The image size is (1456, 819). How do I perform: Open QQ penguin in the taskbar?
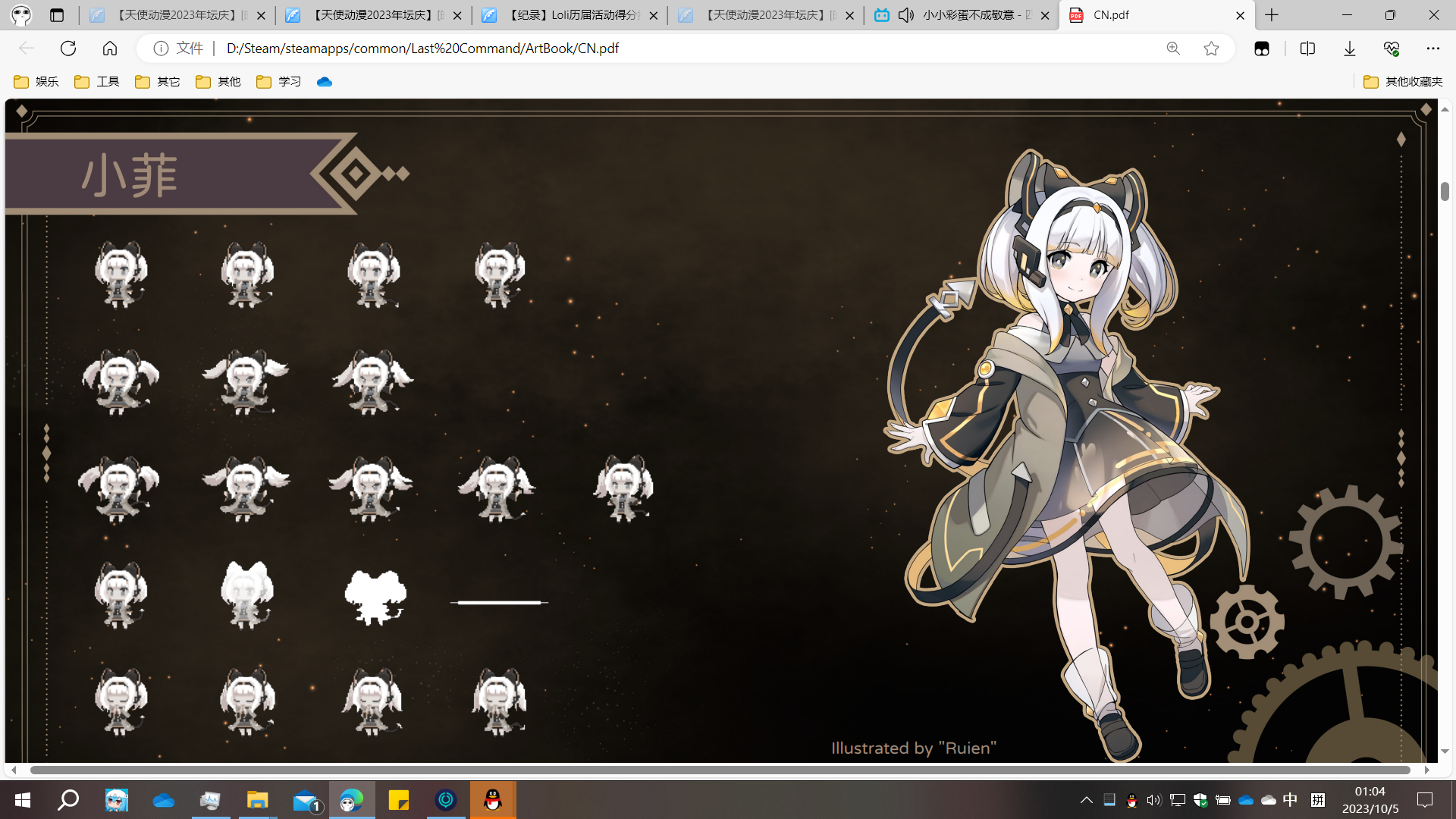tap(493, 800)
